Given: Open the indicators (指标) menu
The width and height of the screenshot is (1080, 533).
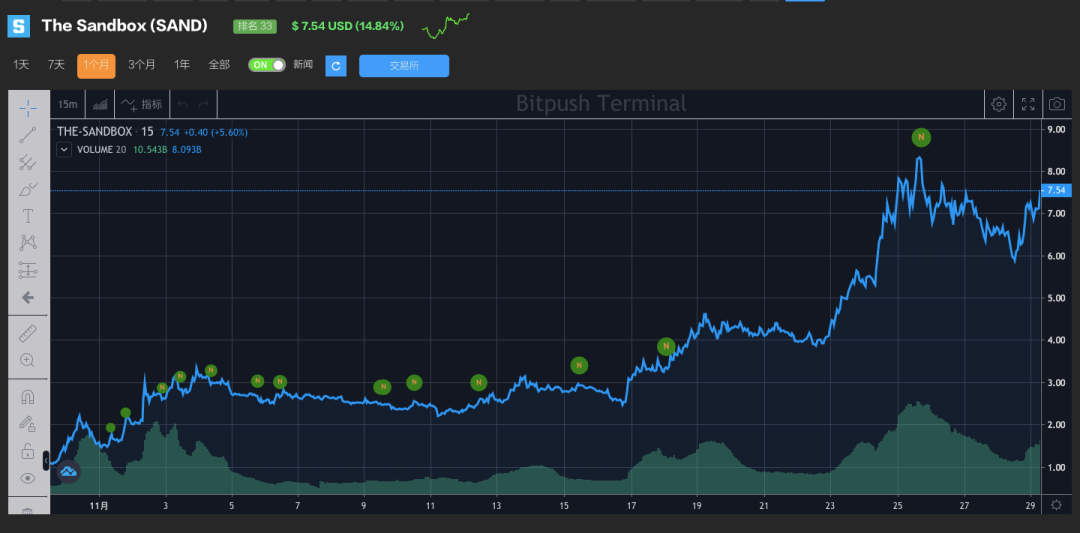Looking at the screenshot, I should 142,105.
